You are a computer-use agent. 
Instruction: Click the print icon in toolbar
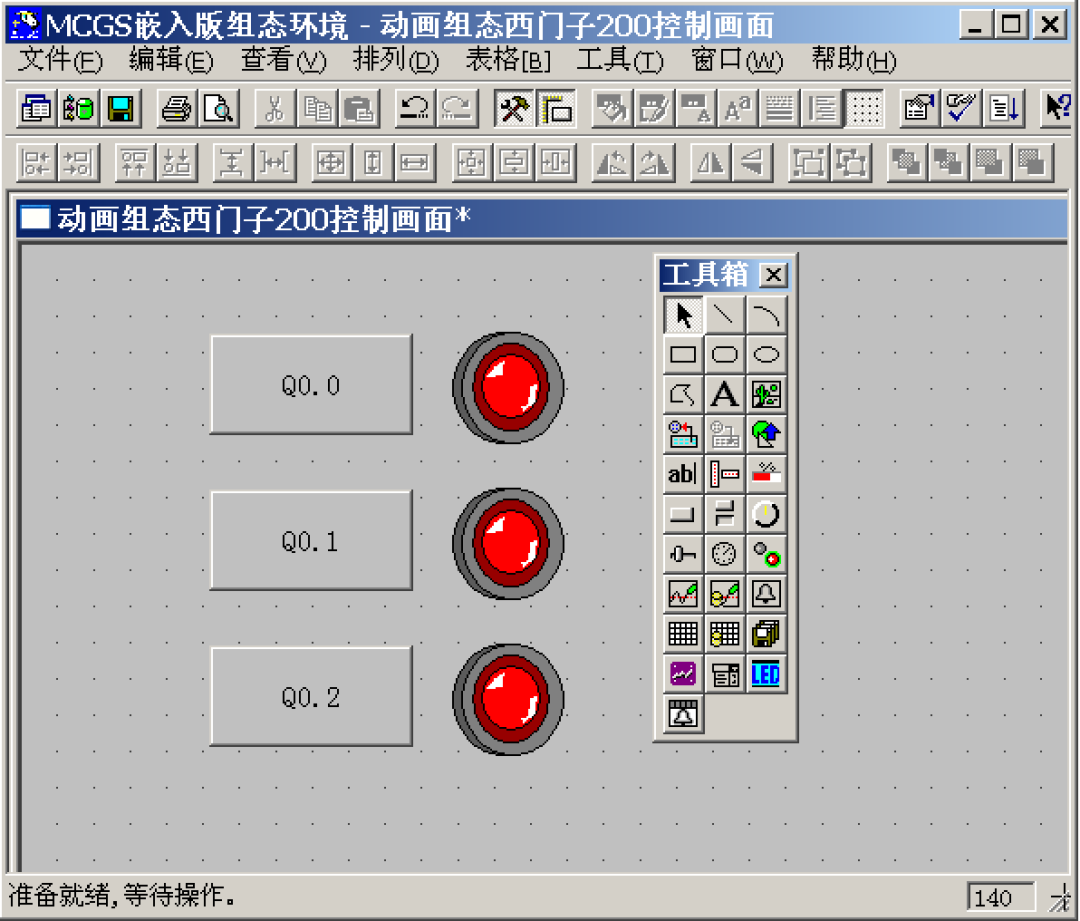coord(176,108)
